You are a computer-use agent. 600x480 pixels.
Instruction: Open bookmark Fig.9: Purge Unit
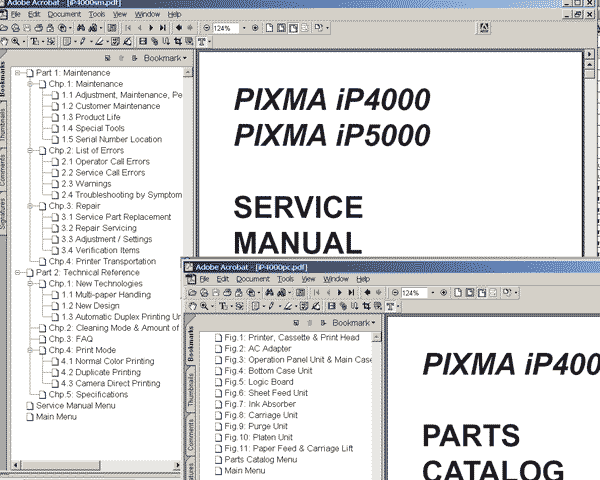pos(256,426)
